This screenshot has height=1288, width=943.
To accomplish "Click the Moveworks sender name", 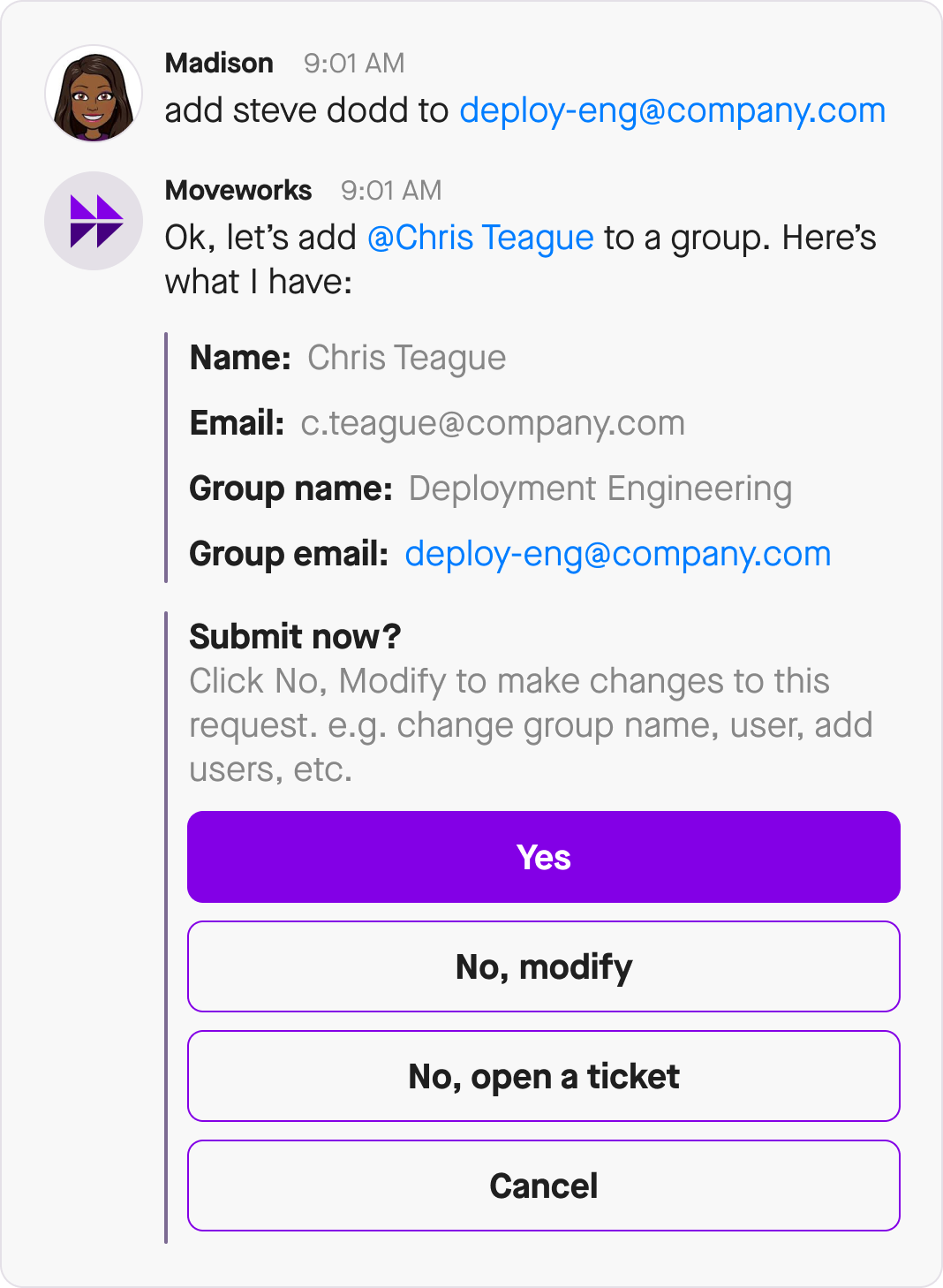I will coord(238,190).
